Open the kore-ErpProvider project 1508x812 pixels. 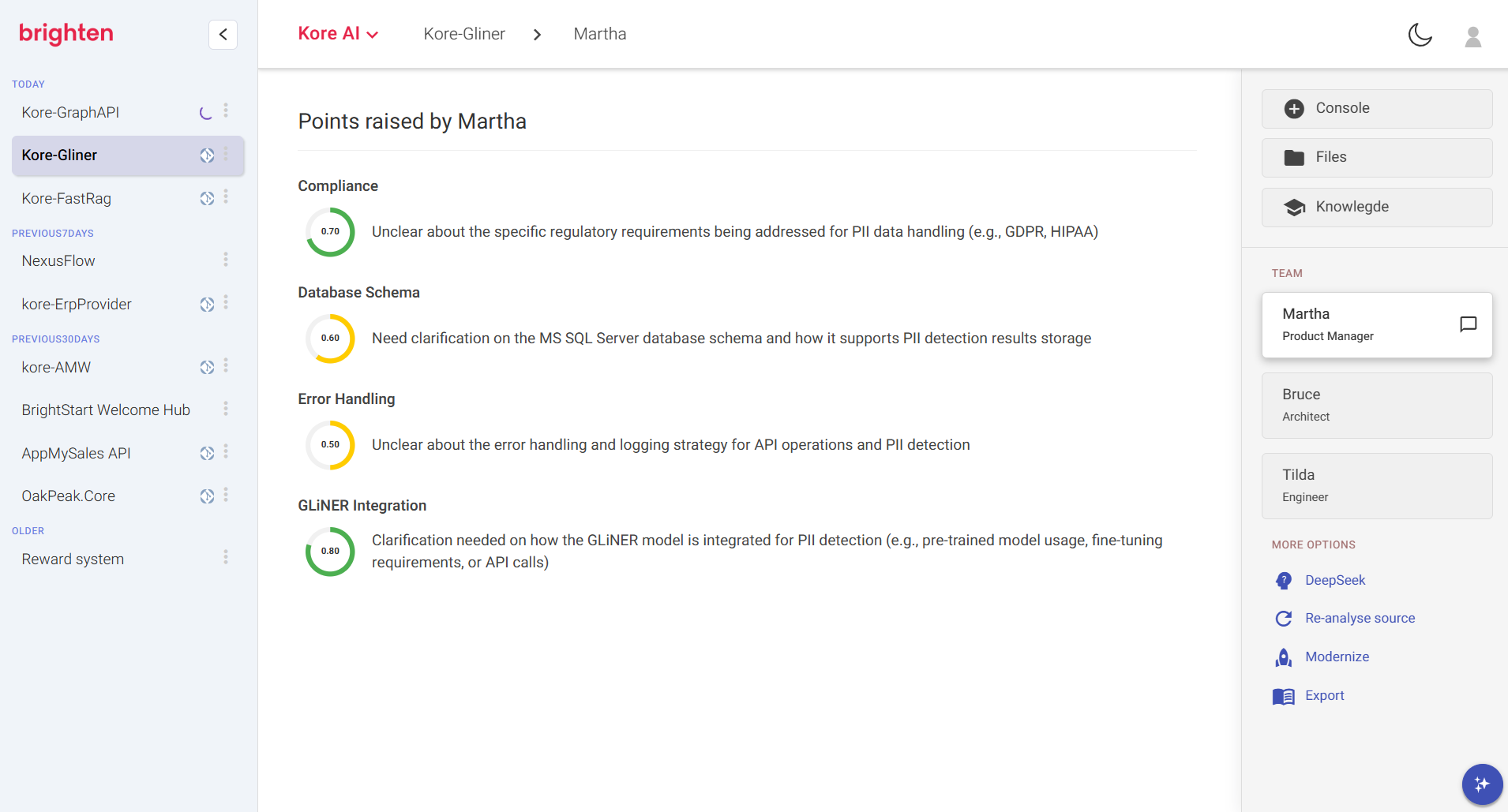pos(77,304)
